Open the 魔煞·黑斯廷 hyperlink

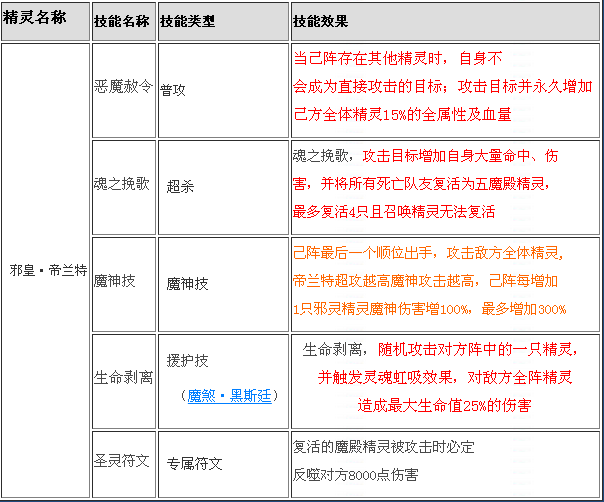[230, 396]
